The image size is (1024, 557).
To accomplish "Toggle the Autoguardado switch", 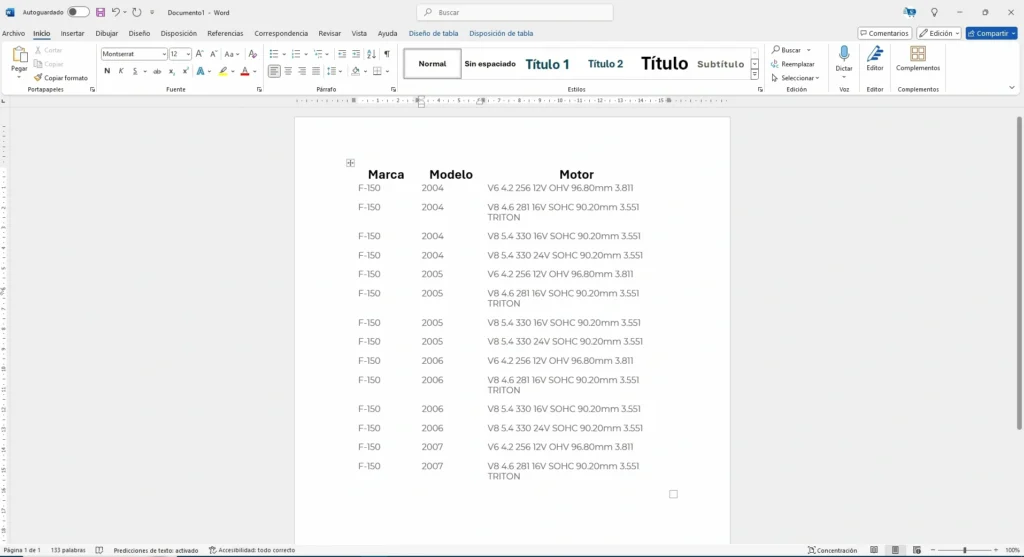I will (78, 12).
